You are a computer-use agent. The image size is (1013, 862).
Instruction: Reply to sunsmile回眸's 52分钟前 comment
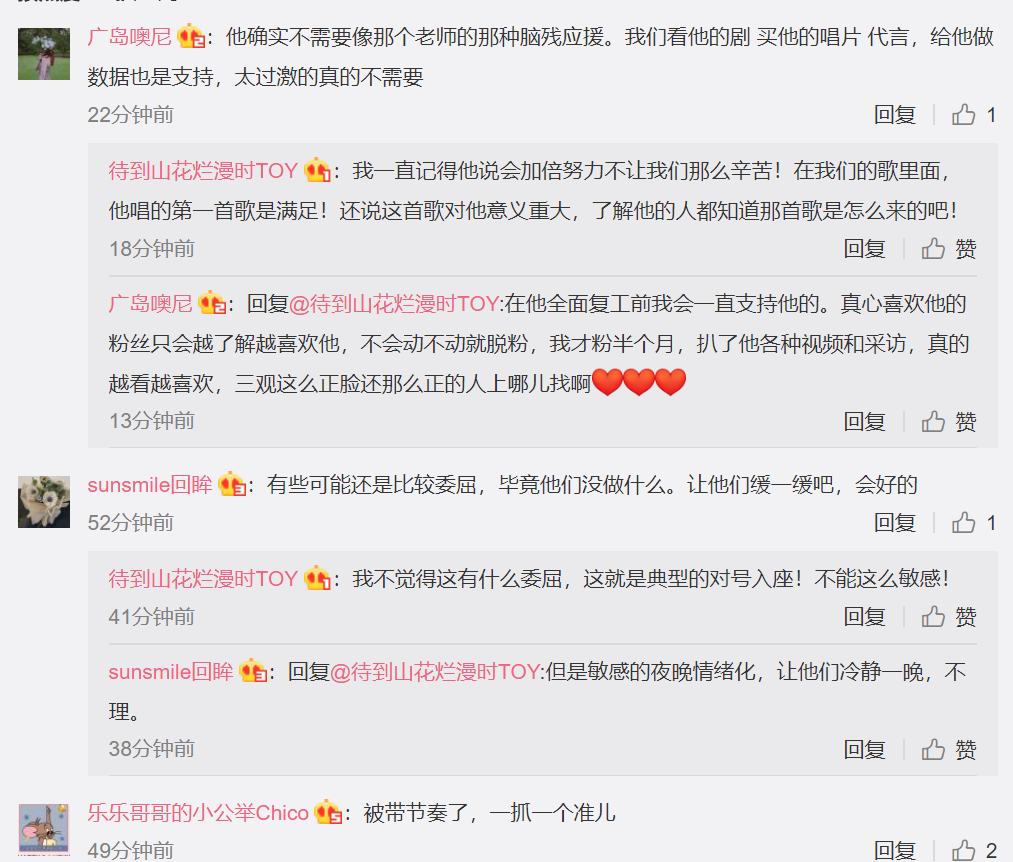[x=895, y=522]
